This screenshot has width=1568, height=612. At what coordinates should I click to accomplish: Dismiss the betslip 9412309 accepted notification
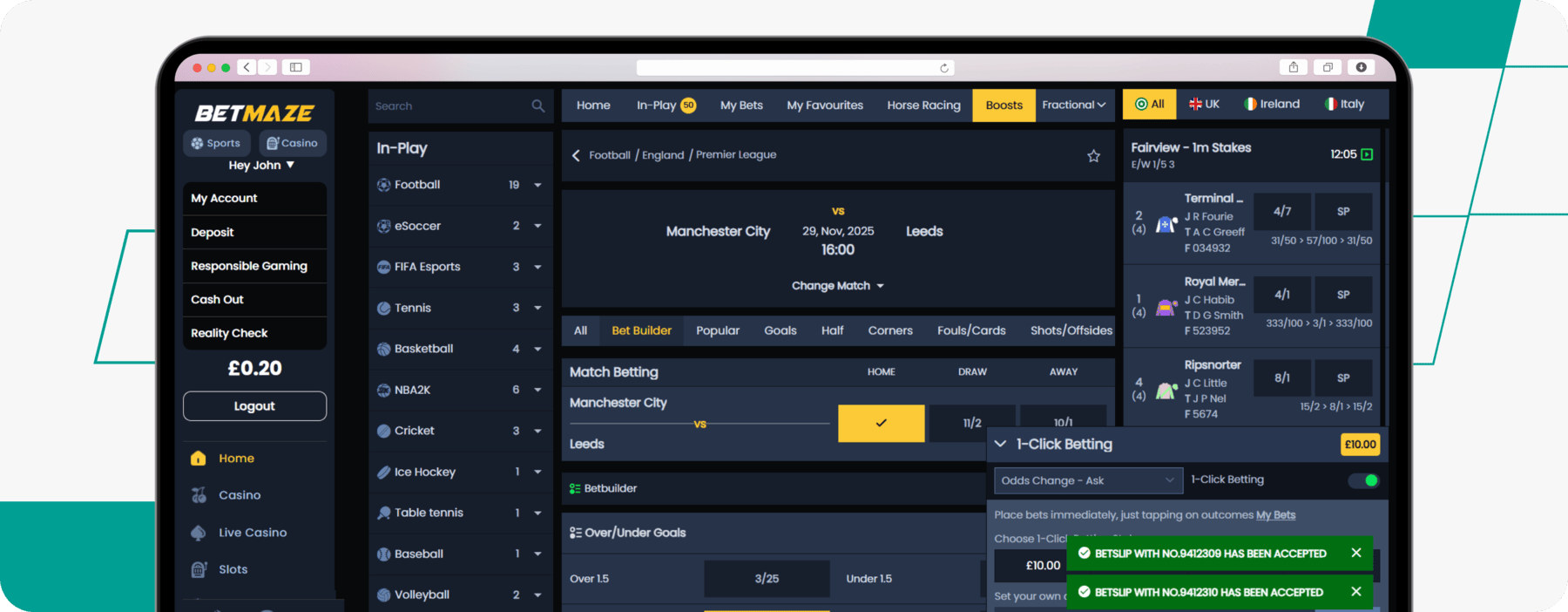pyautogui.click(x=1356, y=553)
